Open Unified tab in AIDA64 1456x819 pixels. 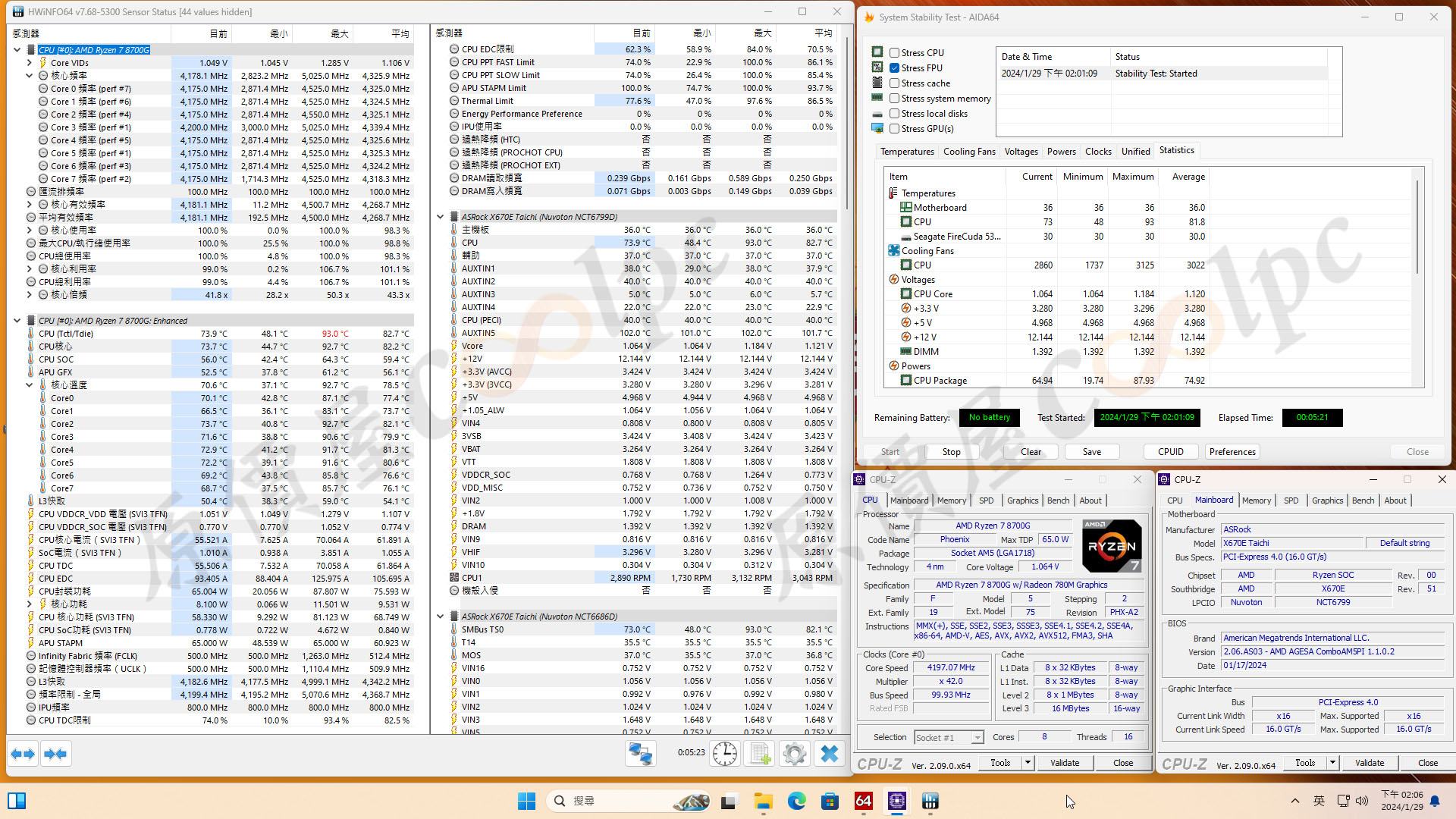pos(1135,152)
